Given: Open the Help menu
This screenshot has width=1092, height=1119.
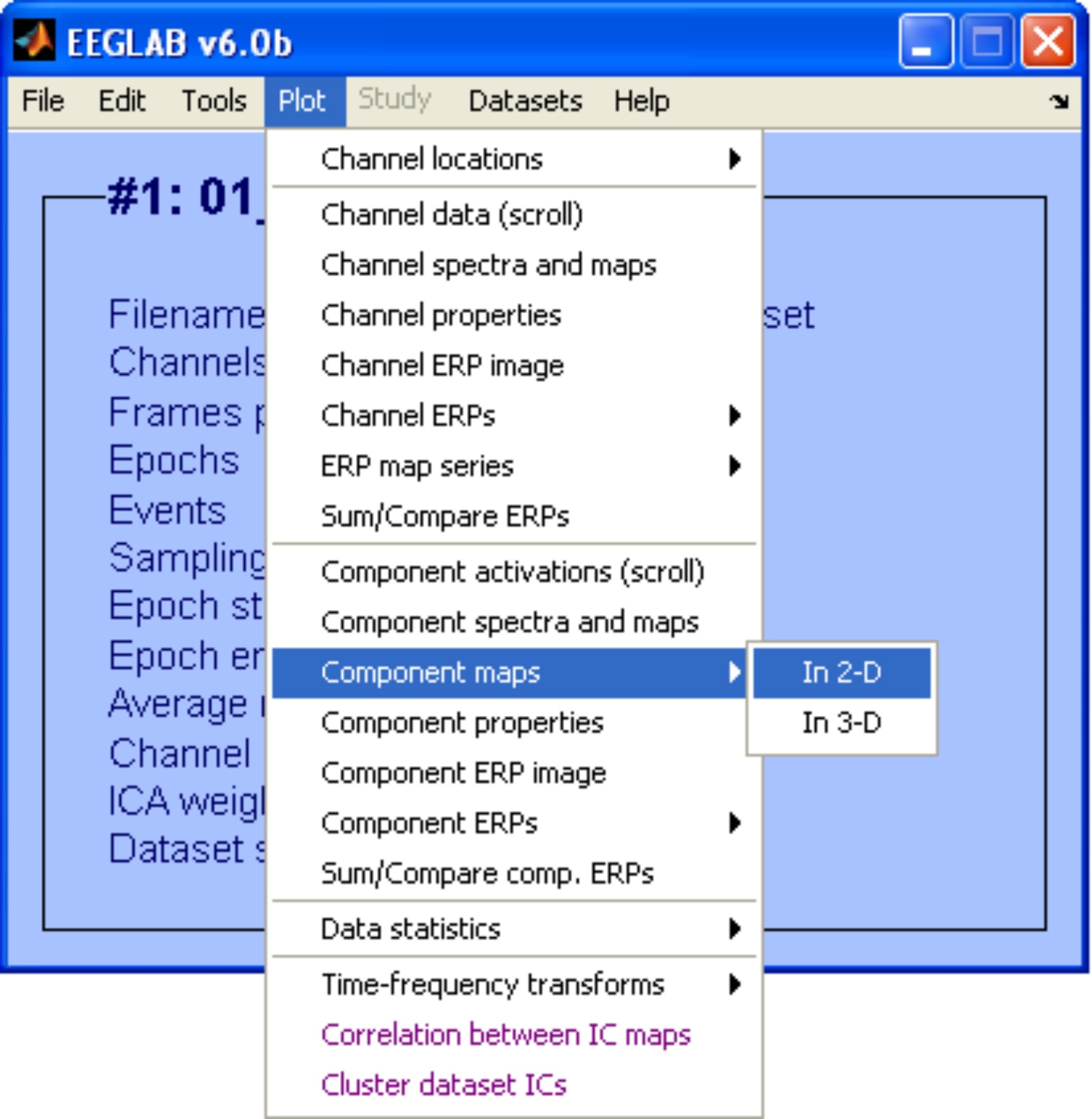Looking at the screenshot, I should (641, 101).
